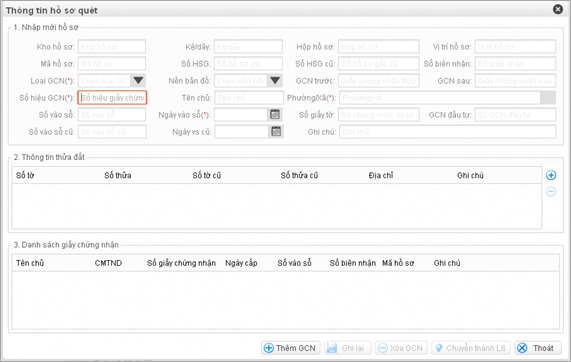571x362 pixels.
Task: Click Mã hồ sơ header in certificate list
Action: coord(398,263)
